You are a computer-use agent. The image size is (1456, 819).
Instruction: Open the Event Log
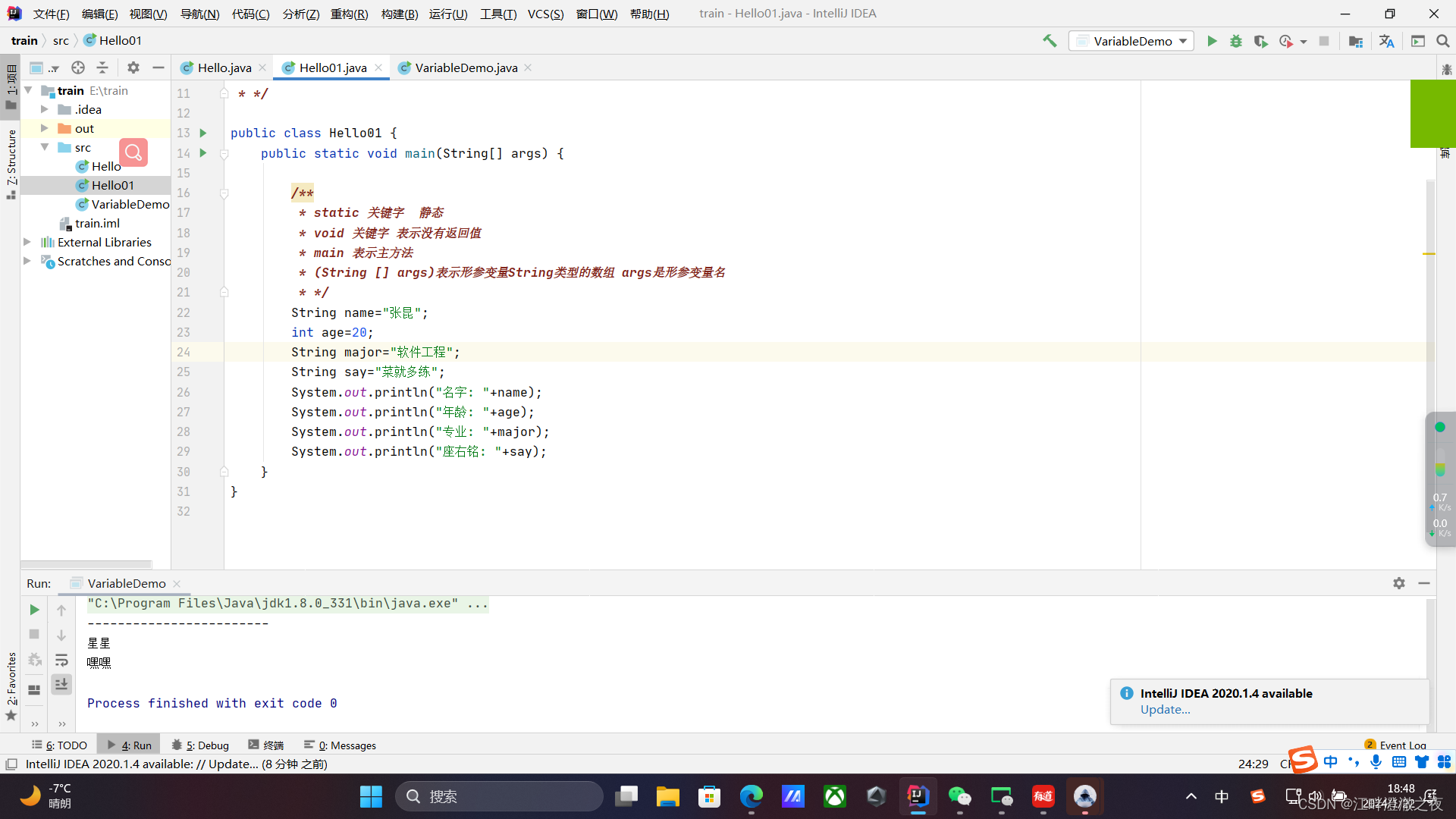tap(1395, 745)
